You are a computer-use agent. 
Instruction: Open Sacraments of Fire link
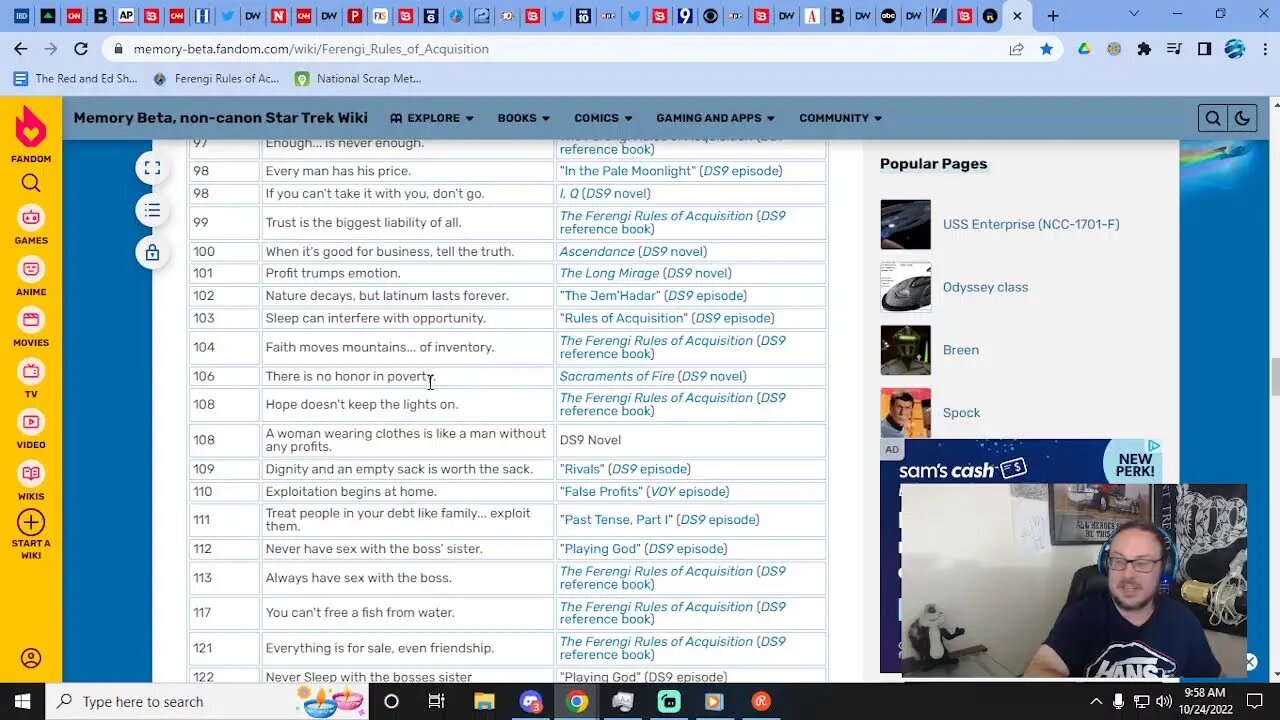pyautogui.click(x=617, y=376)
